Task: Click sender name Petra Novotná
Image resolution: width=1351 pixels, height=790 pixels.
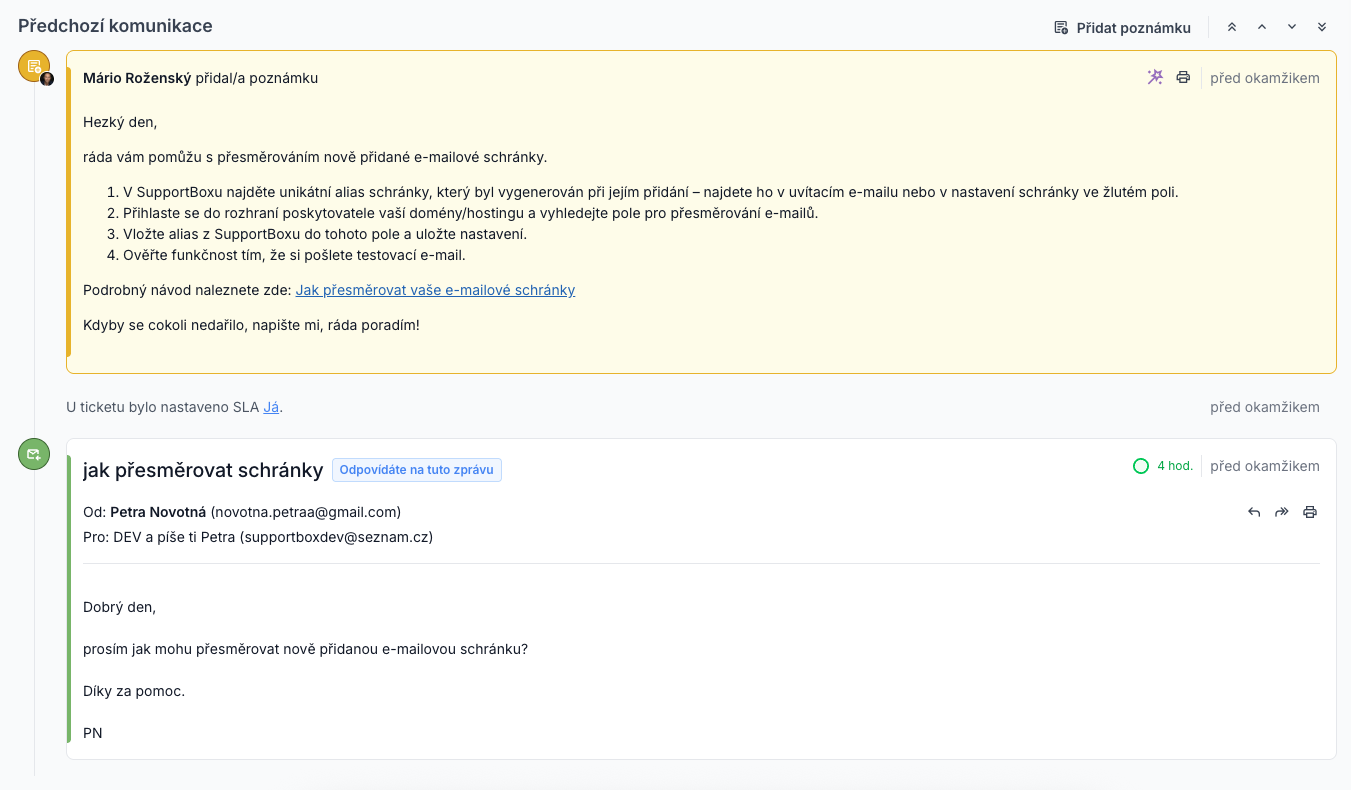Action: click(158, 512)
